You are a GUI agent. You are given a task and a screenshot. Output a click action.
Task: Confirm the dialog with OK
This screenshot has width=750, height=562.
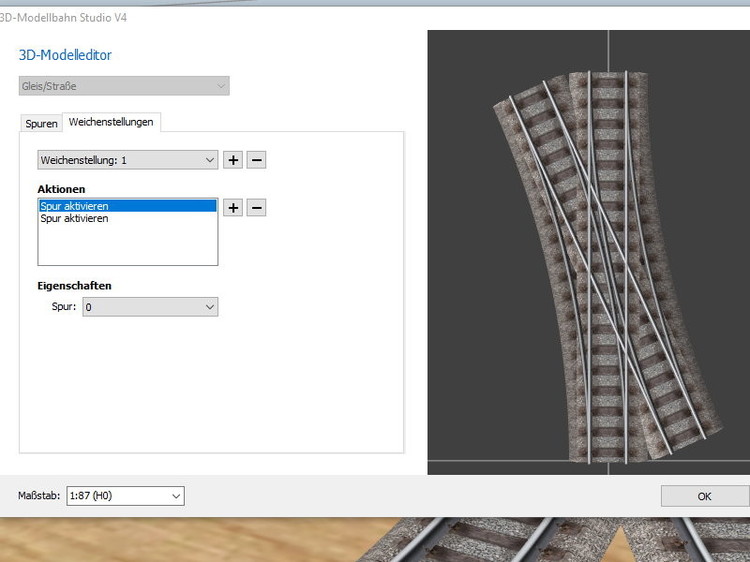point(704,496)
